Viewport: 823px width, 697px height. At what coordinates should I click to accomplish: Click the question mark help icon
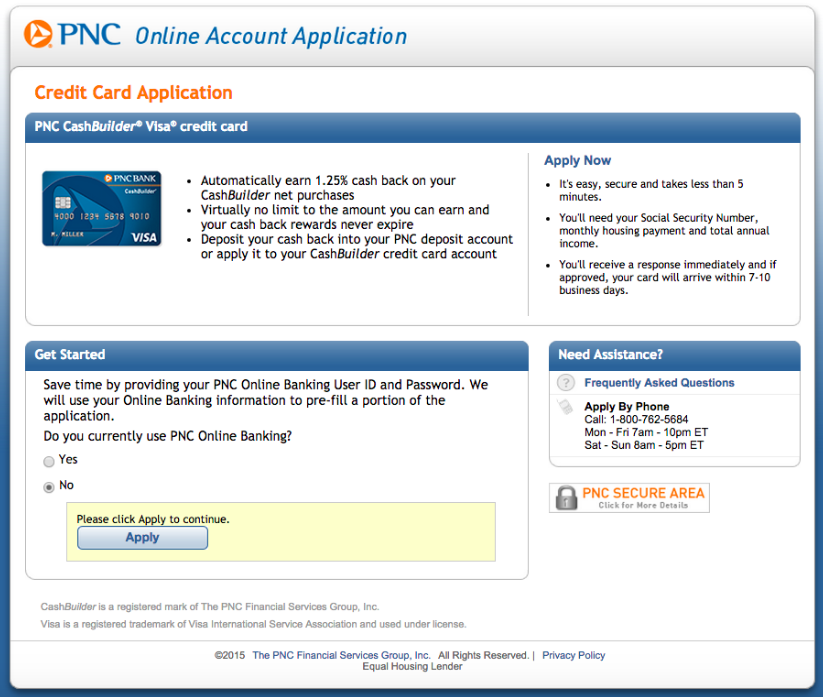pyautogui.click(x=566, y=383)
